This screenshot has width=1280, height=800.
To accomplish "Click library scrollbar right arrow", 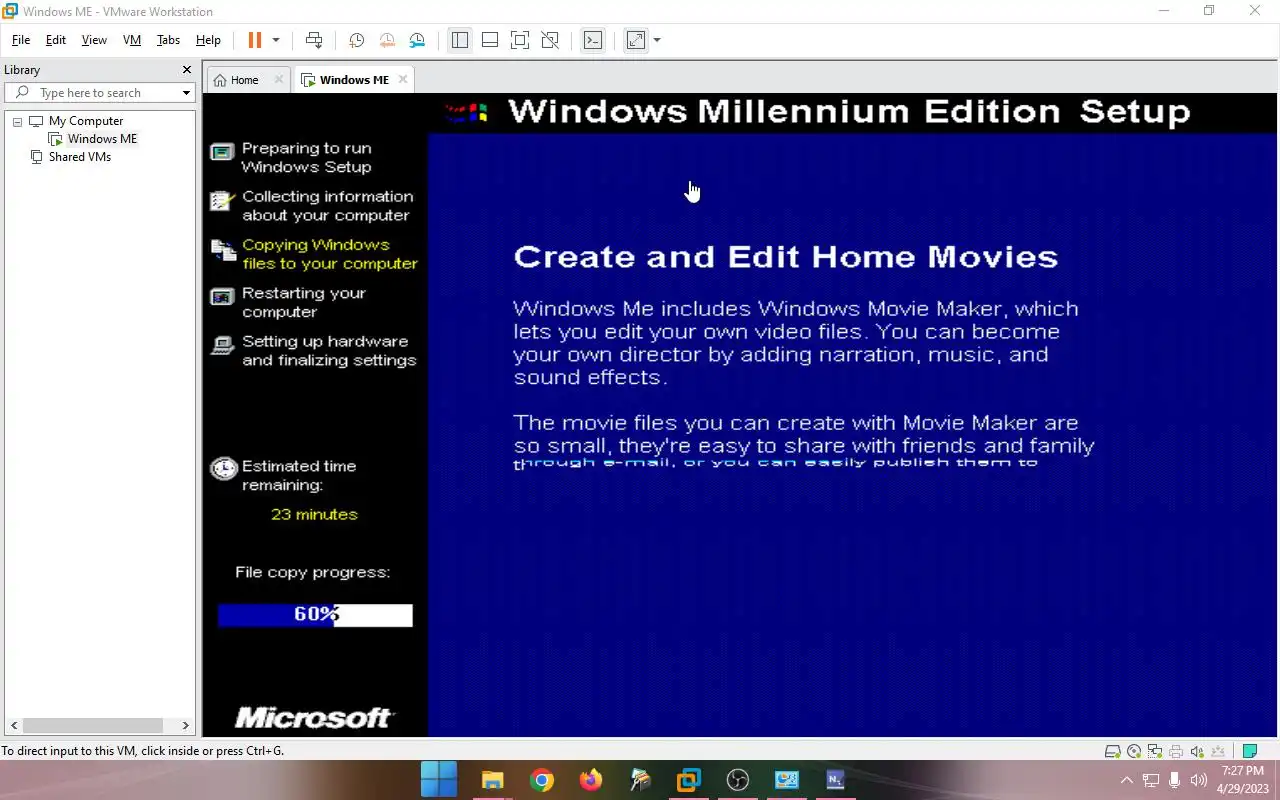I will click(x=186, y=725).
